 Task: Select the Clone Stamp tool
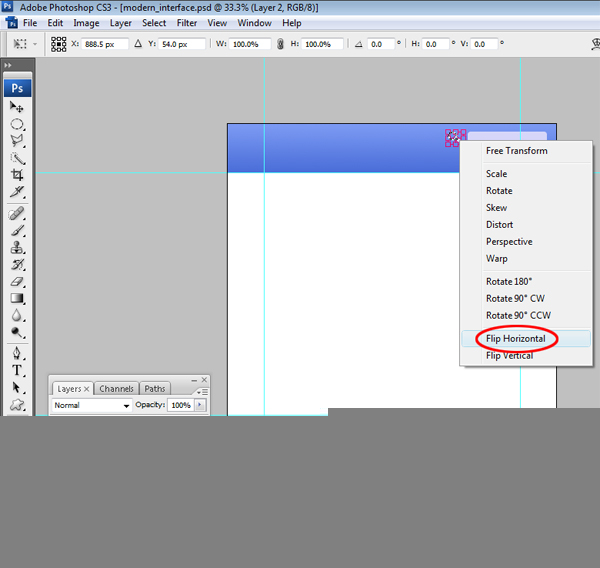pos(17,248)
